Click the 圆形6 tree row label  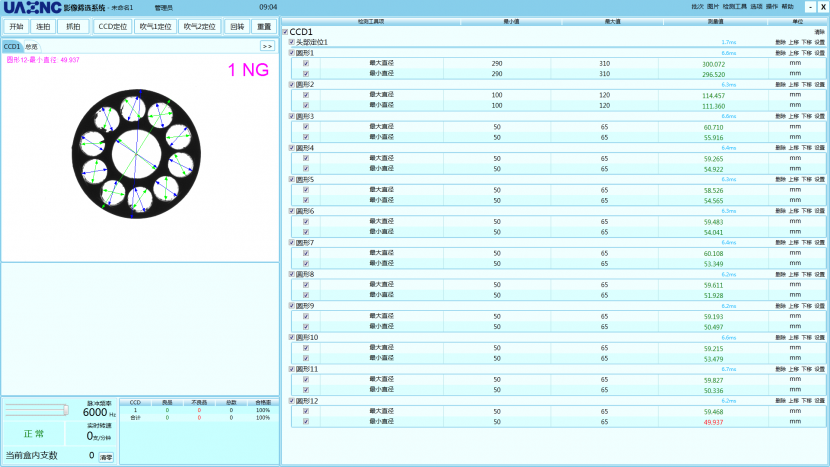point(305,211)
